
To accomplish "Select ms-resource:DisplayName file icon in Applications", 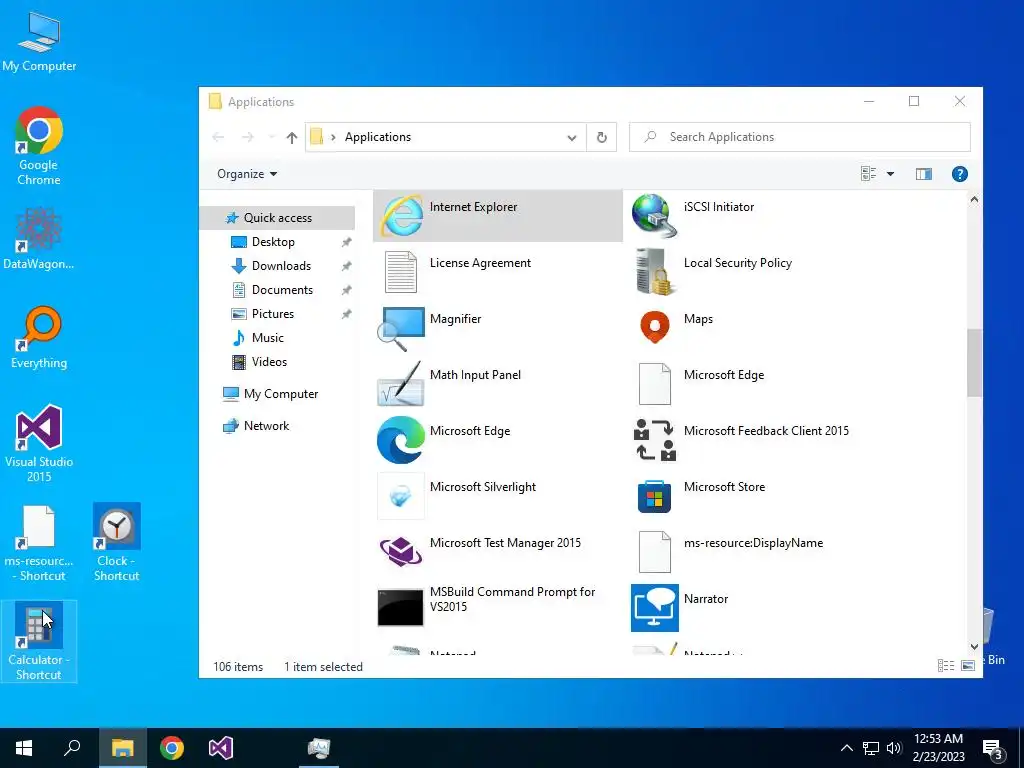I will tap(654, 552).
